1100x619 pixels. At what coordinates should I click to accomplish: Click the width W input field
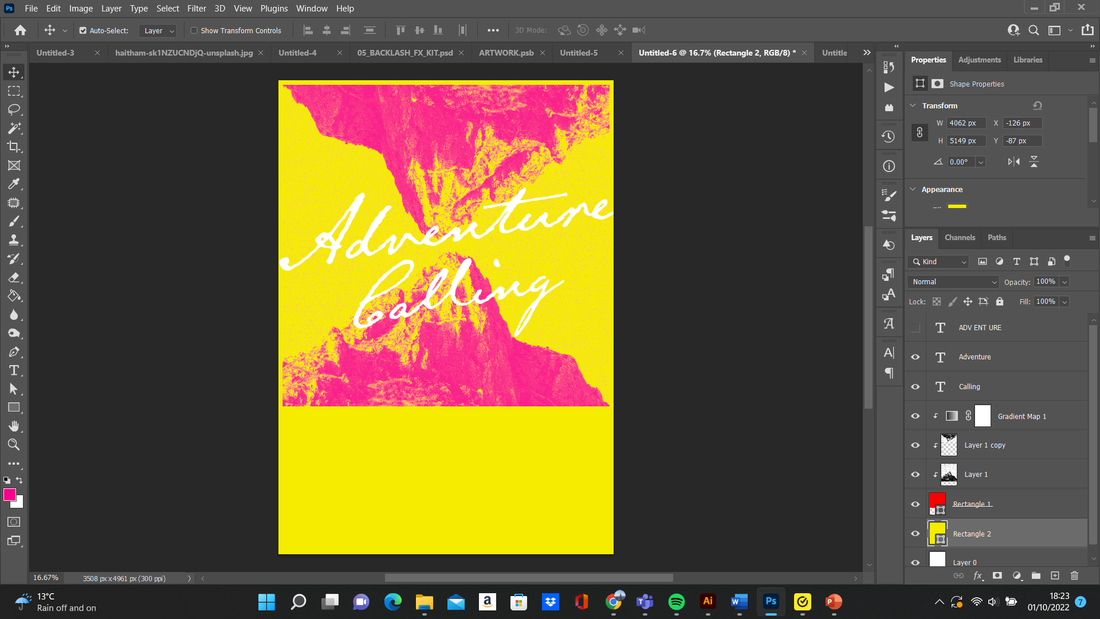pyautogui.click(x=967, y=123)
